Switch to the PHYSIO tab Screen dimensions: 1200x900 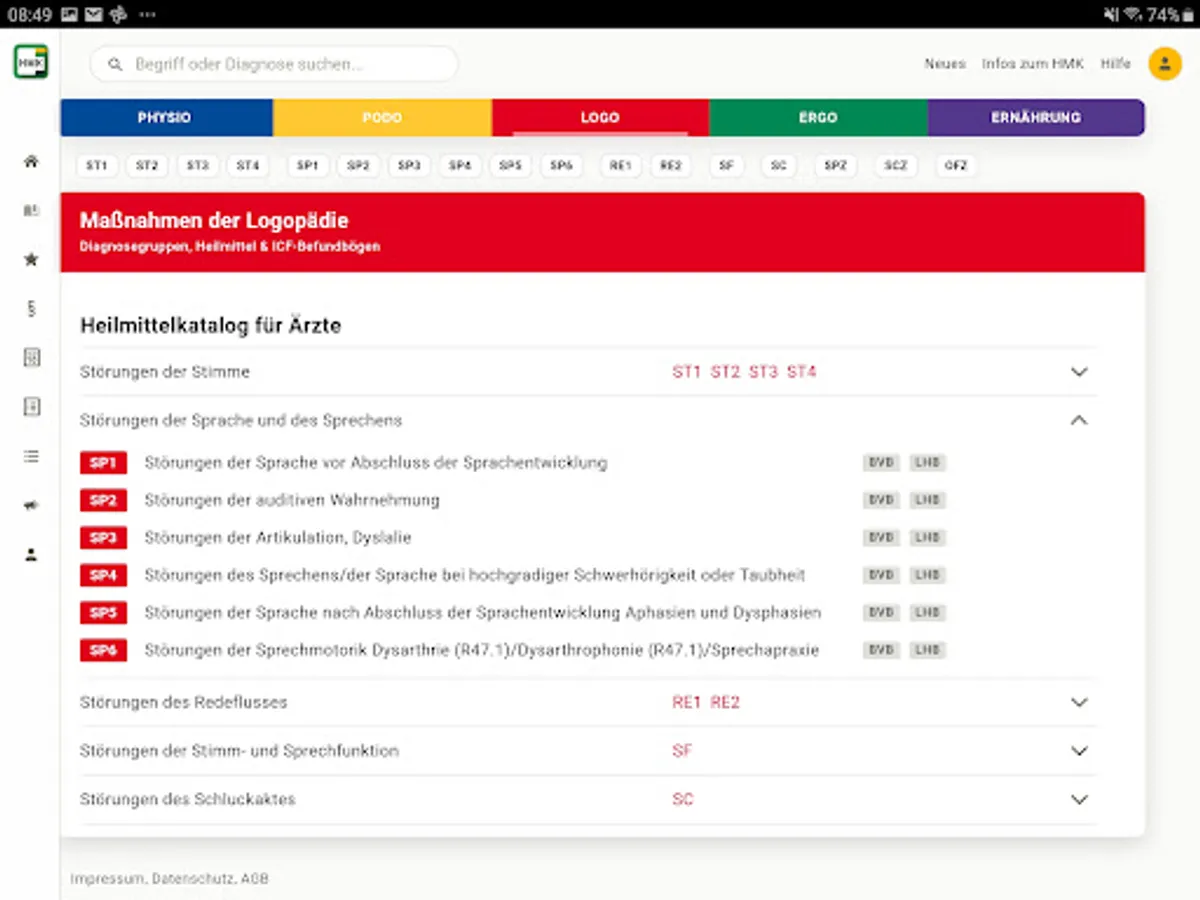click(x=165, y=117)
